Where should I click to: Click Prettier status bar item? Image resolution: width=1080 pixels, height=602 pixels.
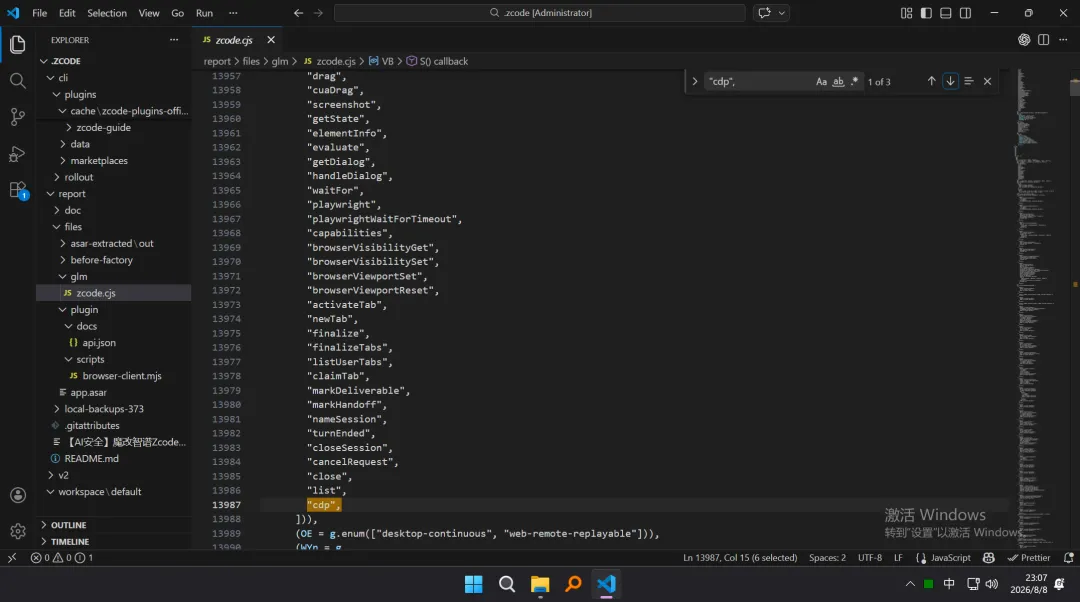[x=1029, y=558]
